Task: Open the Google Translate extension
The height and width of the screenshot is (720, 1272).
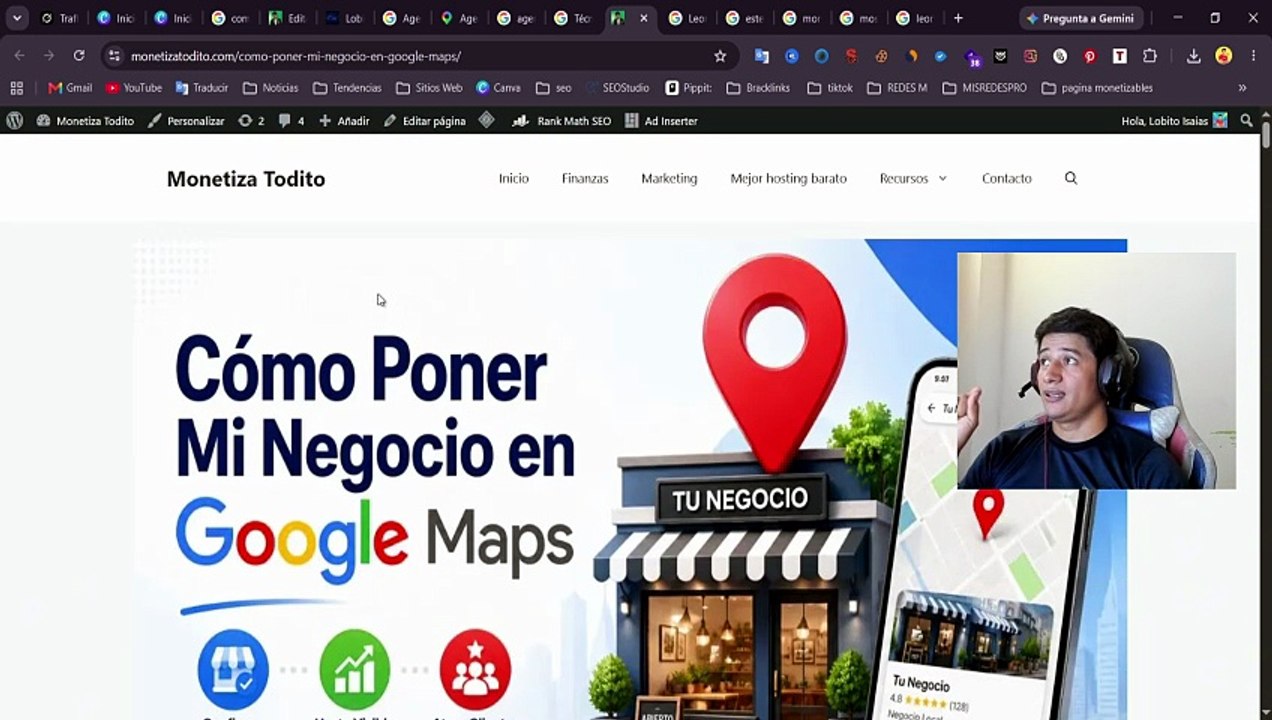Action: [x=762, y=56]
